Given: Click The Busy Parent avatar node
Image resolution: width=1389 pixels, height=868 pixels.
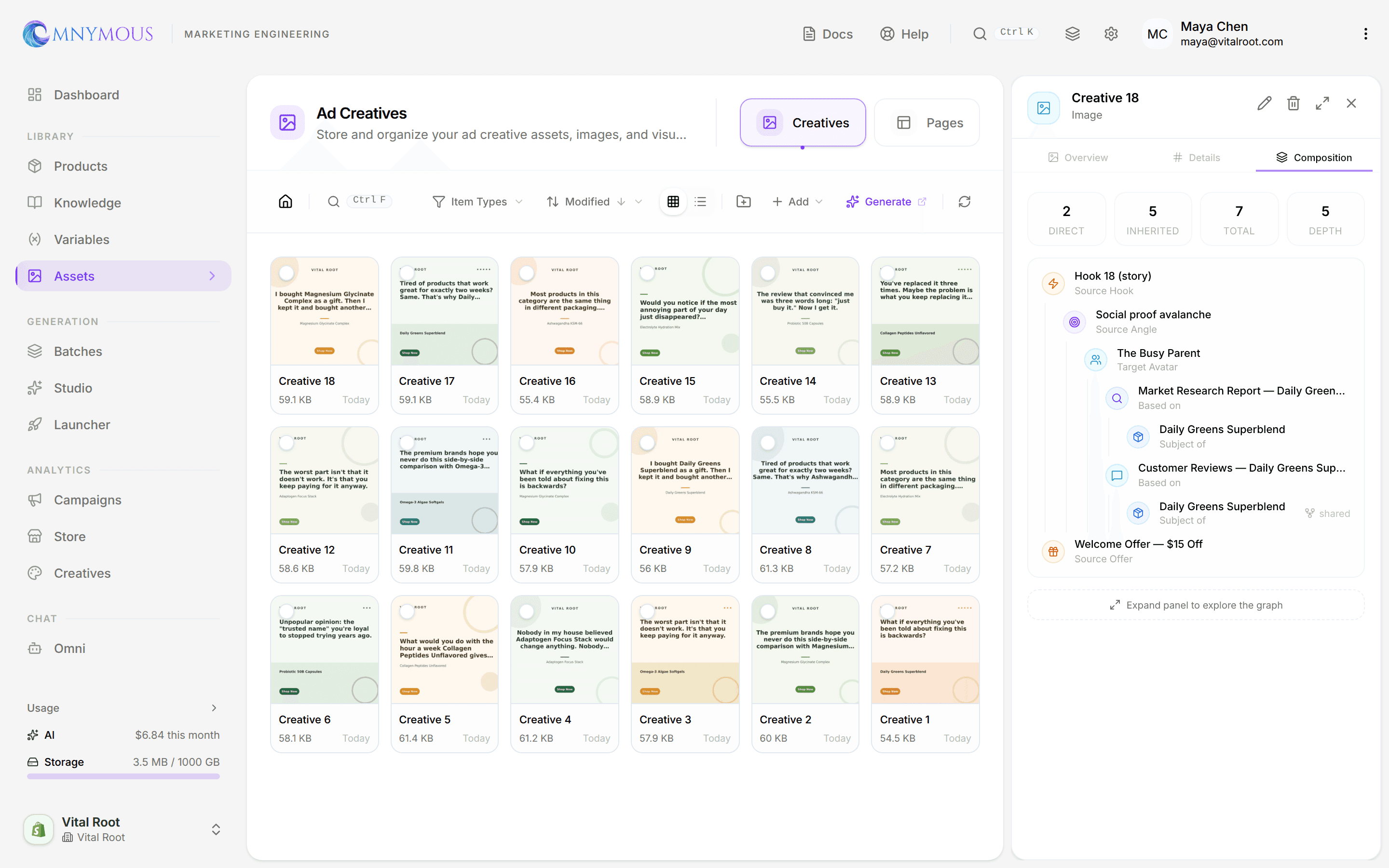Looking at the screenshot, I should click(x=1217, y=360).
